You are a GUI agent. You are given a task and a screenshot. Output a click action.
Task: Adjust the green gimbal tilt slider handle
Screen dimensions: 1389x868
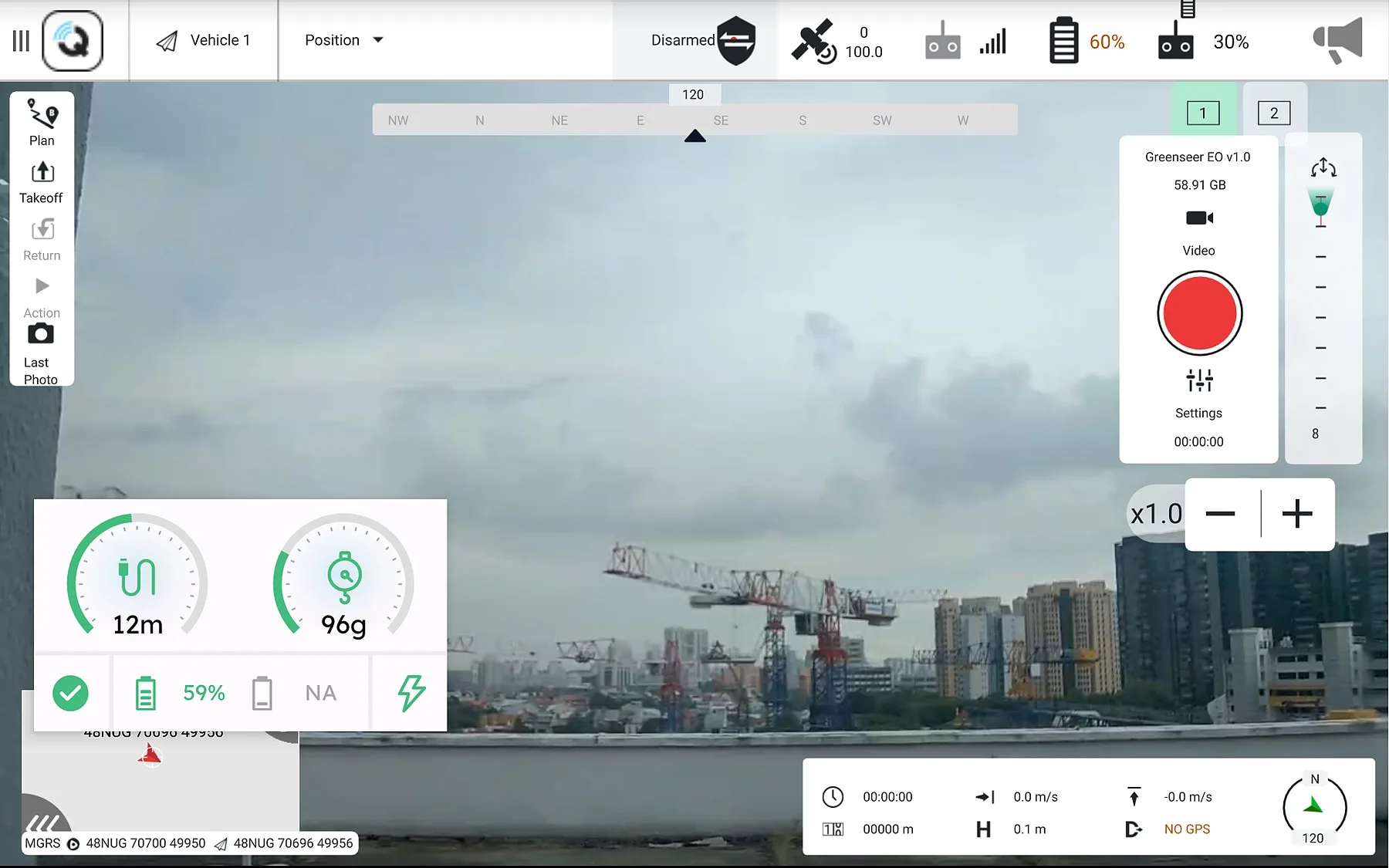1321,207
